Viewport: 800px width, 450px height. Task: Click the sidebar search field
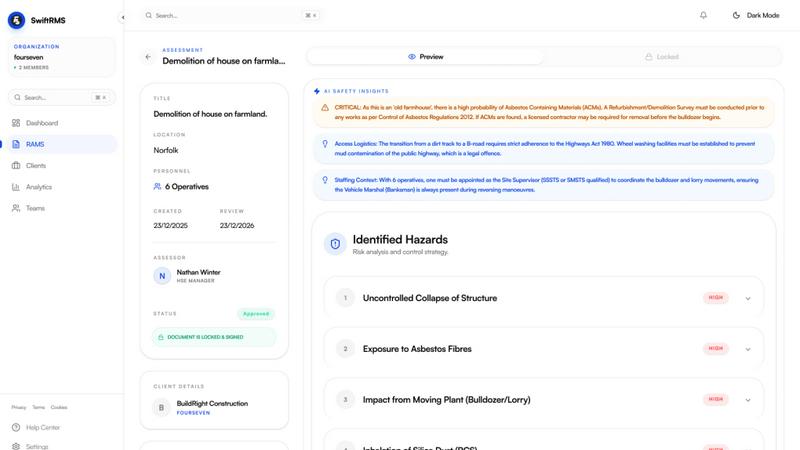(62, 97)
